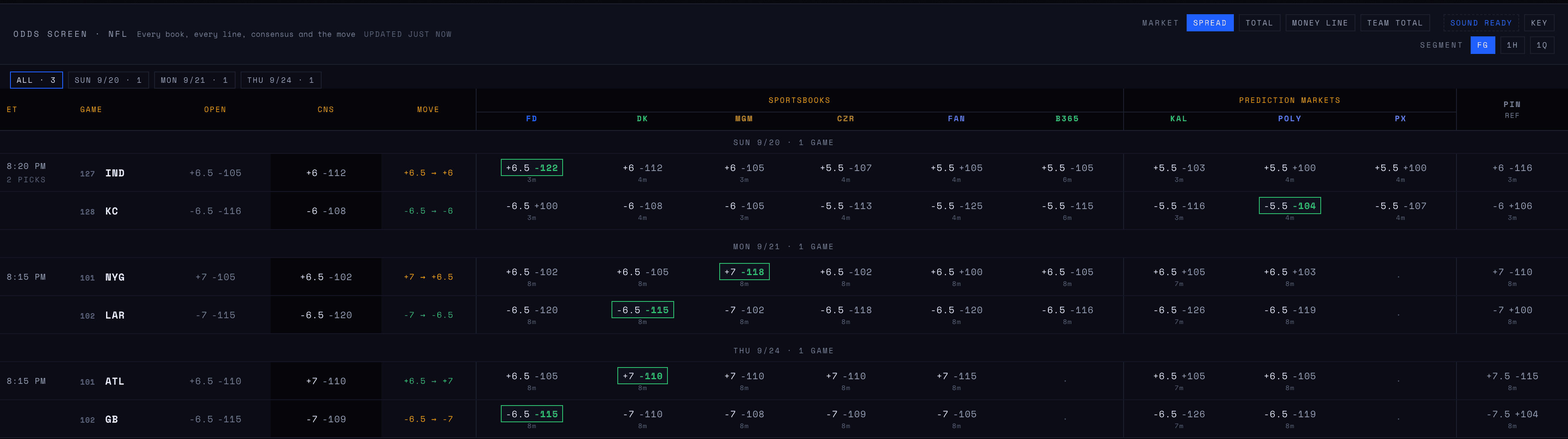Select highlighted DK -6.5 -115 LAR line

coord(642,310)
